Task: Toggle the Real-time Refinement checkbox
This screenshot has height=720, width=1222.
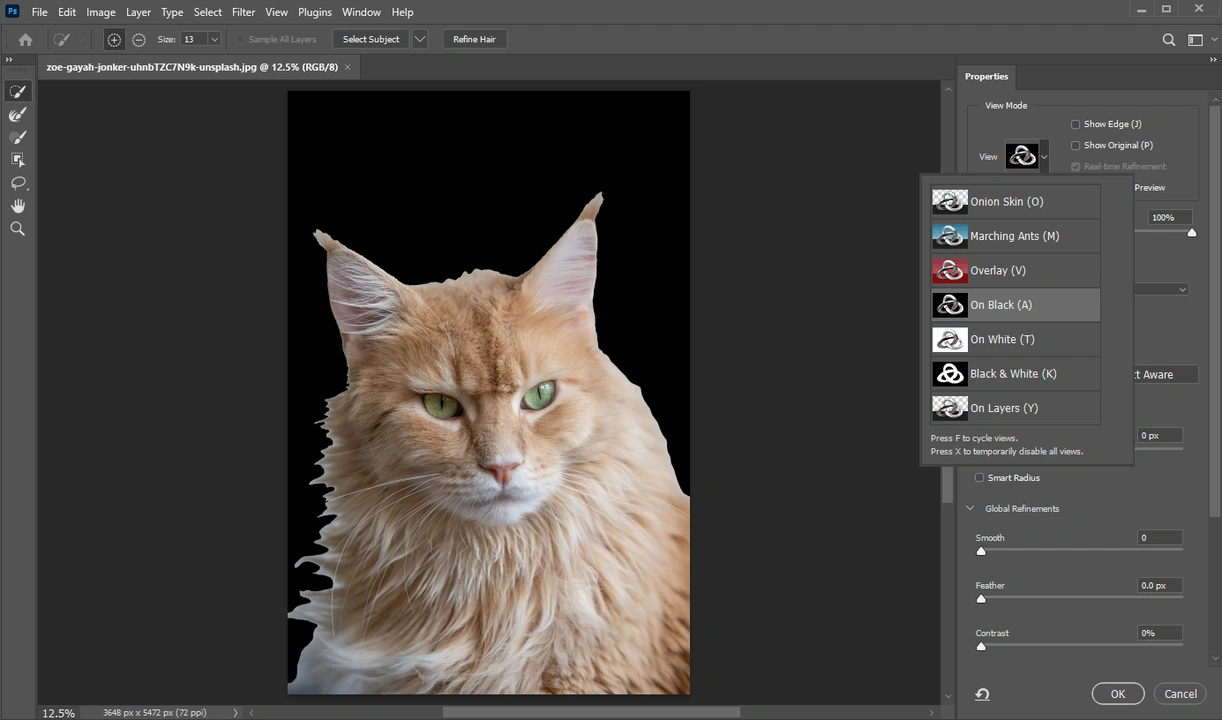Action: click(1076, 166)
